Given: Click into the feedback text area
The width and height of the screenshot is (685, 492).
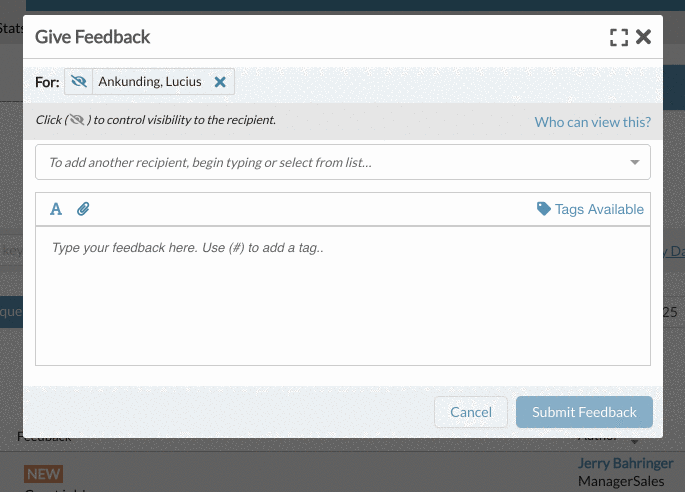Looking at the screenshot, I should [342, 296].
